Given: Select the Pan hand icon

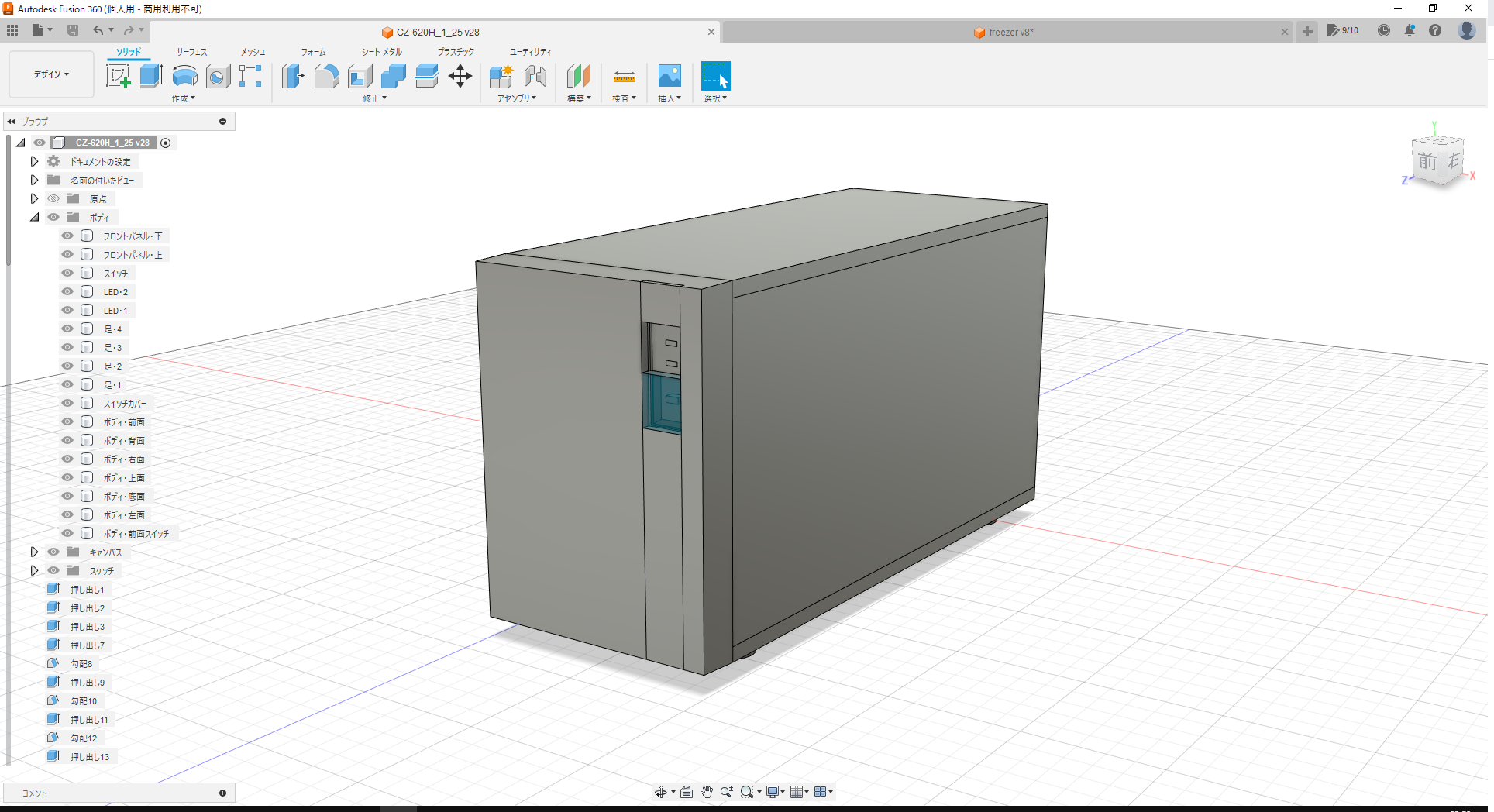Looking at the screenshot, I should pos(706,791).
